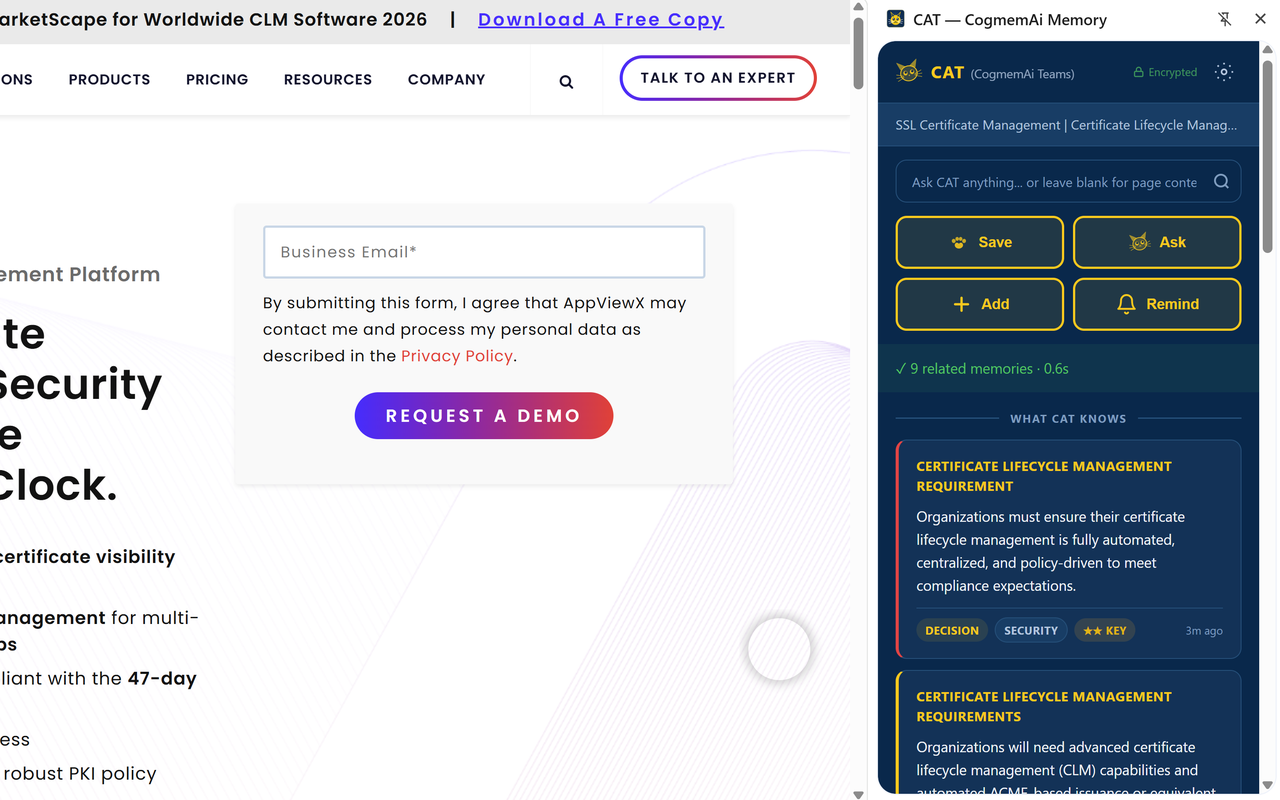This screenshot has height=800, width=1280.
Task: Click the search icon in the Ask CAT field
Action: click(1221, 181)
